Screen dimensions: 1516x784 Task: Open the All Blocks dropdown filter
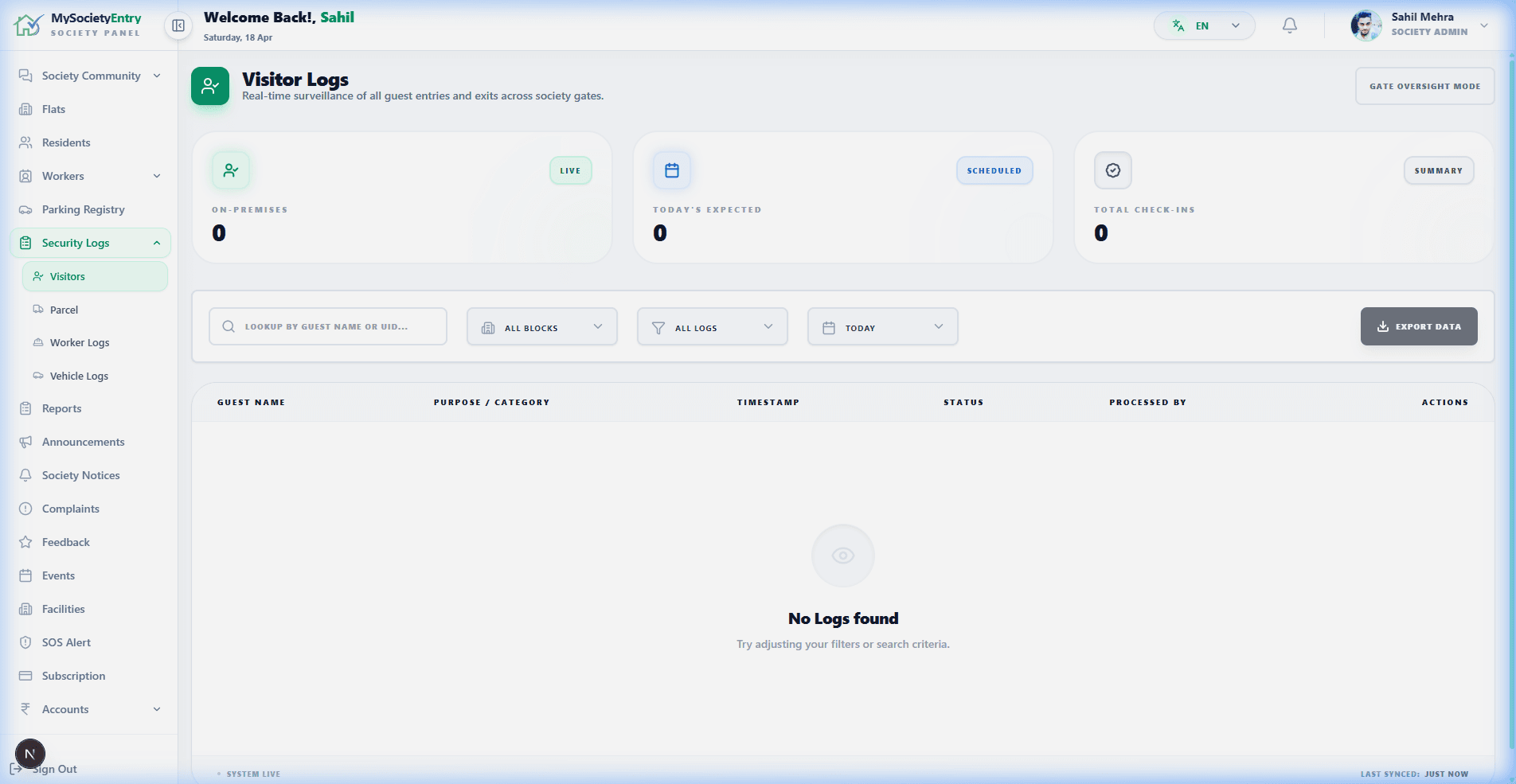[x=541, y=327]
